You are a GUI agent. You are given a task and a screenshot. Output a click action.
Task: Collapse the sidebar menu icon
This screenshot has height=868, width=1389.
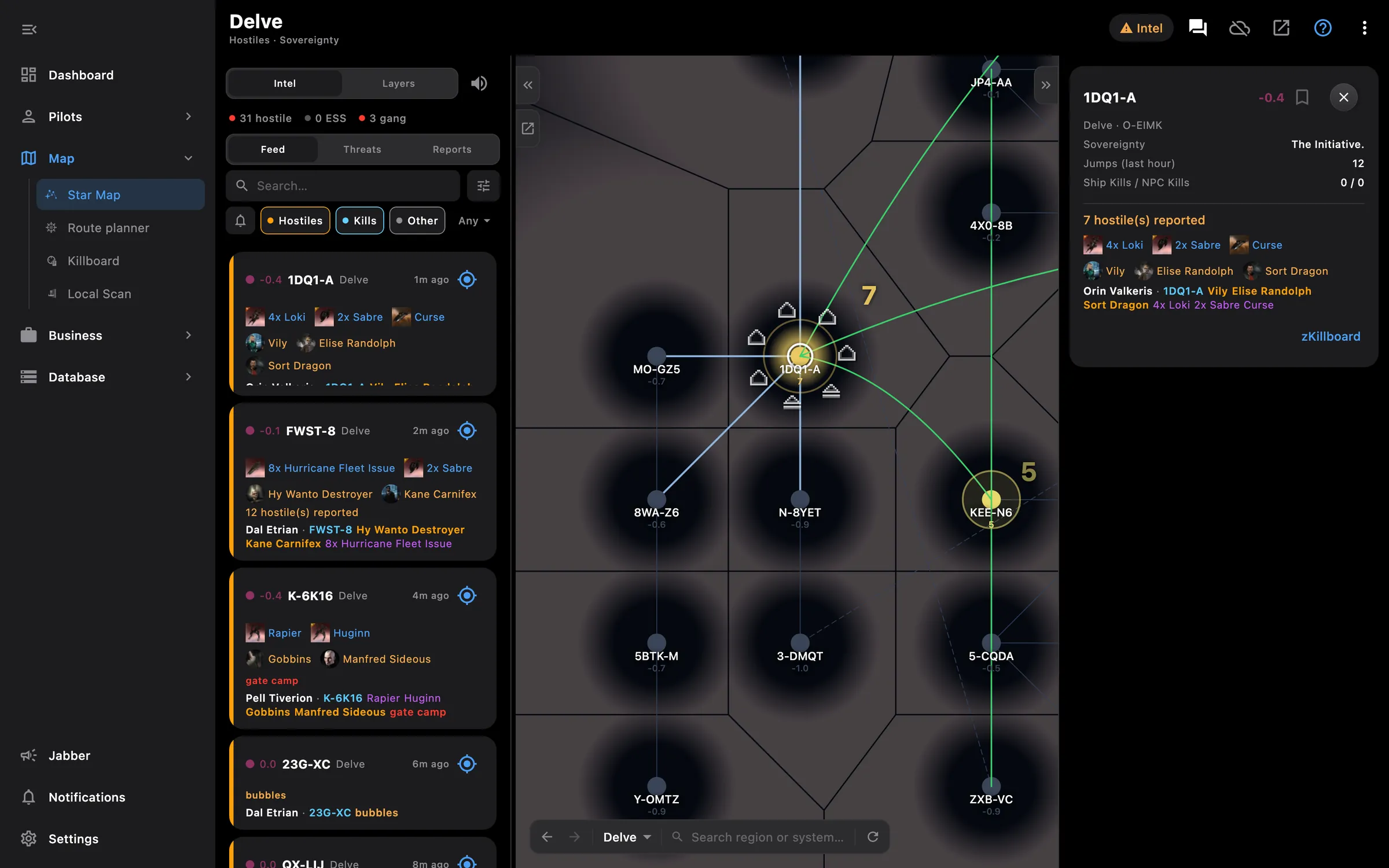(29, 29)
